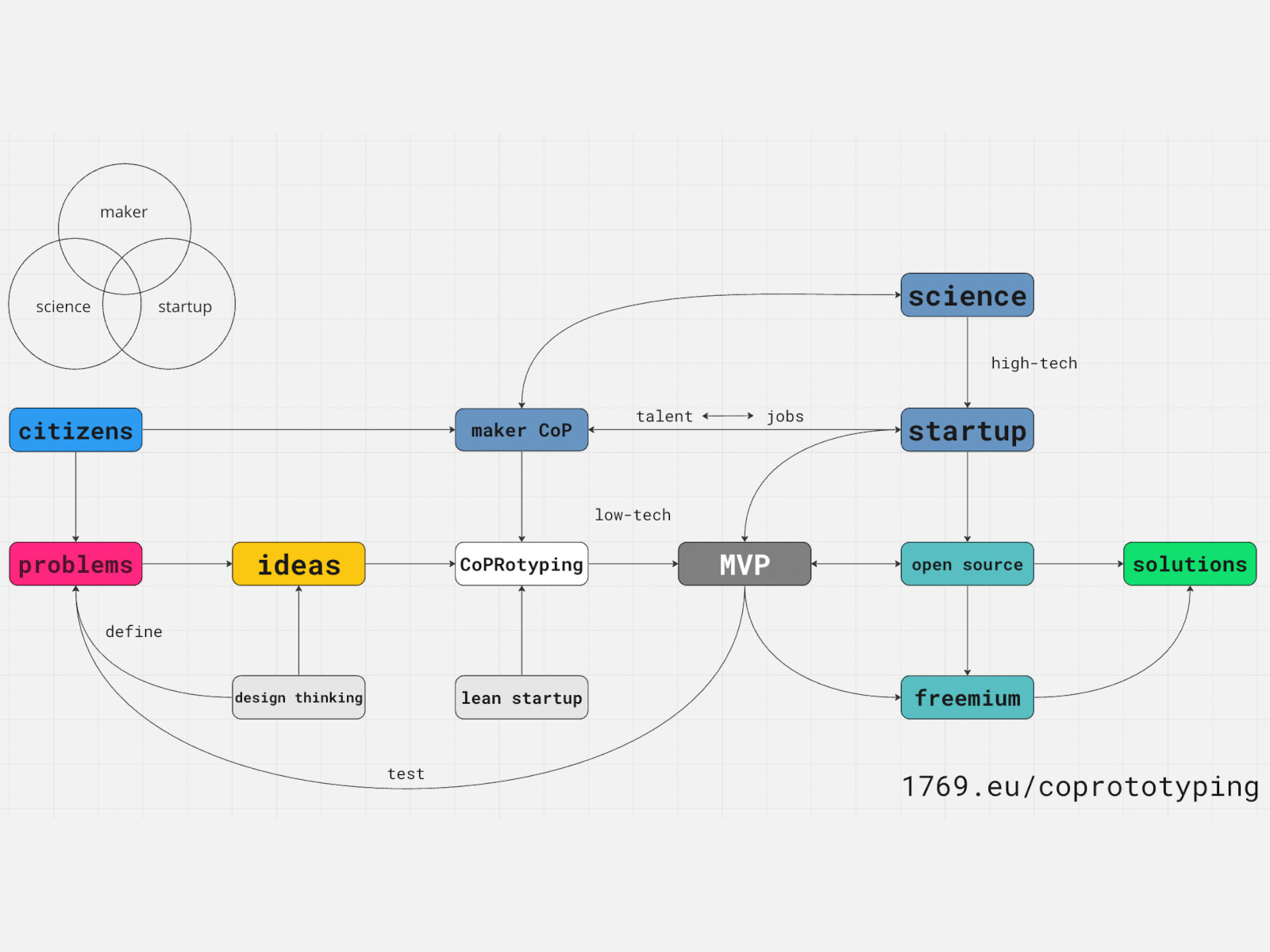Image resolution: width=1270 pixels, height=952 pixels.
Task: Select the teal open source node
Action: tap(967, 564)
